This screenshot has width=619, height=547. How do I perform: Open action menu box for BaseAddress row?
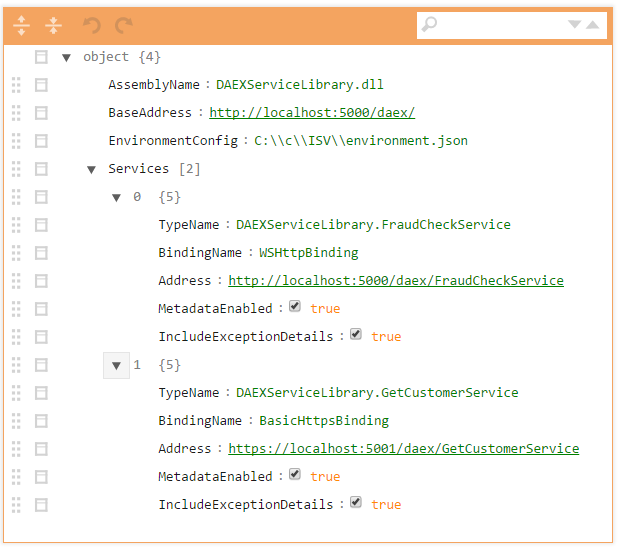[41, 113]
